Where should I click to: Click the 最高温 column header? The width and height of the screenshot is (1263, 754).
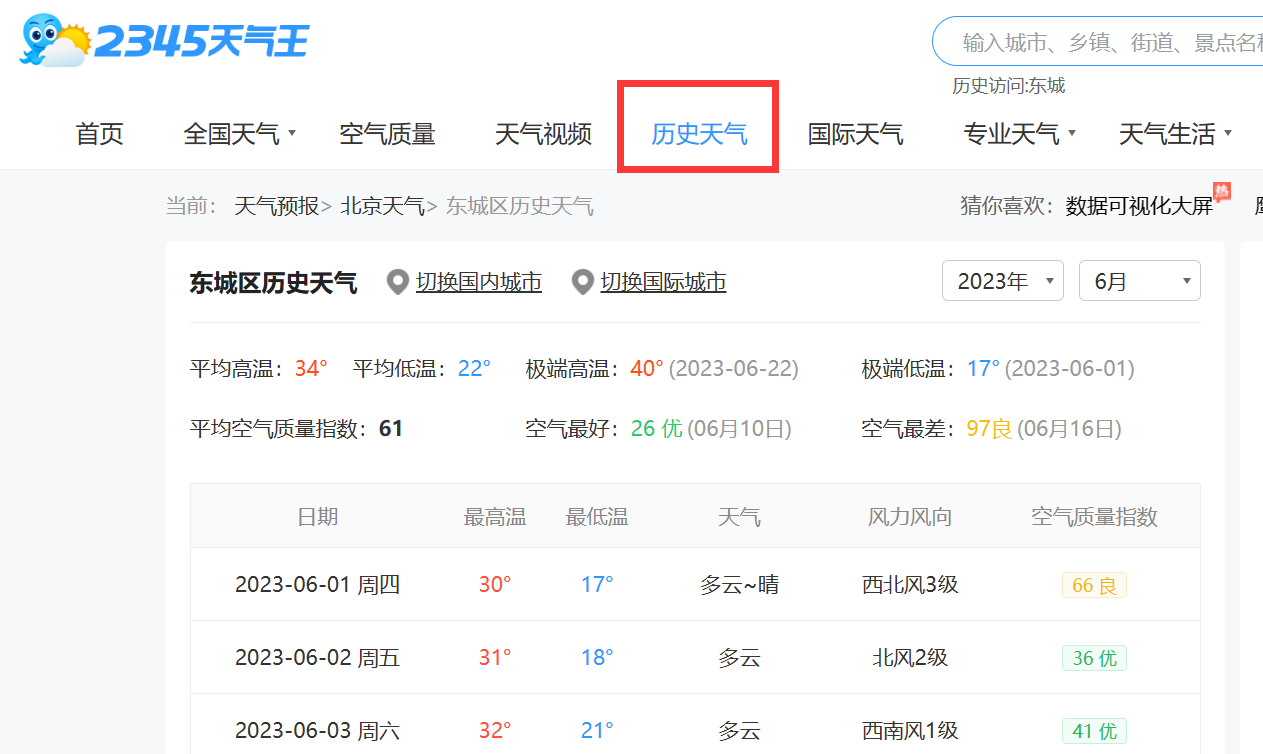pyautogui.click(x=495, y=517)
